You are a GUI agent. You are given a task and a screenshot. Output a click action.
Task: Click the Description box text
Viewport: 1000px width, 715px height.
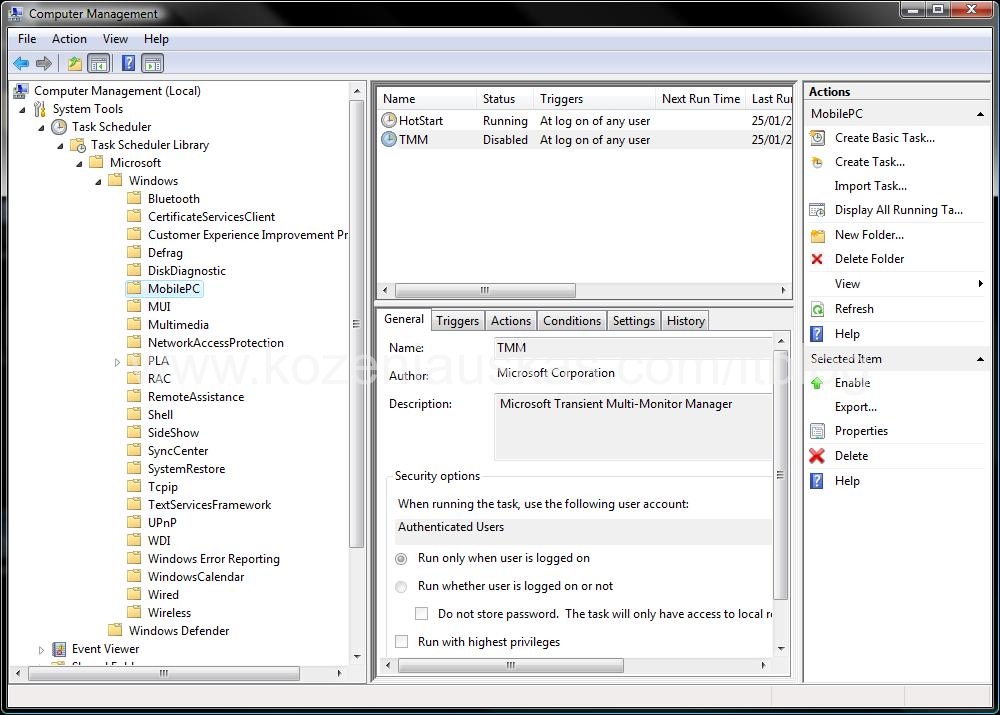[616, 404]
